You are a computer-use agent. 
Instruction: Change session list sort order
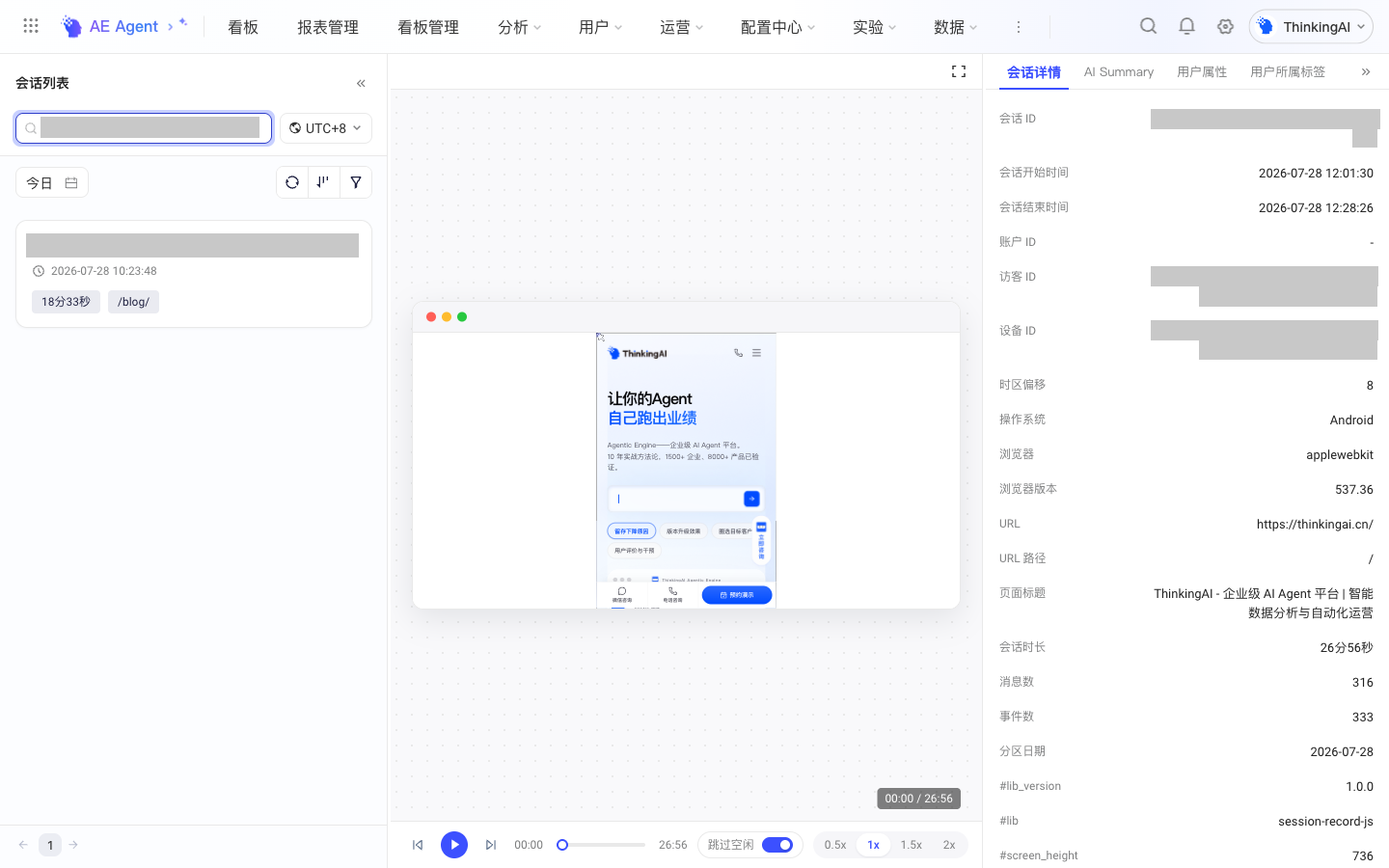click(x=323, y=182)
